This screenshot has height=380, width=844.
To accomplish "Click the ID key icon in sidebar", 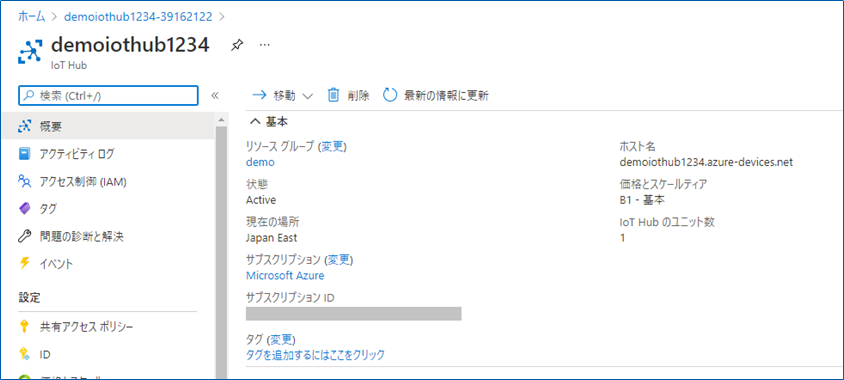I will (24, 354).
